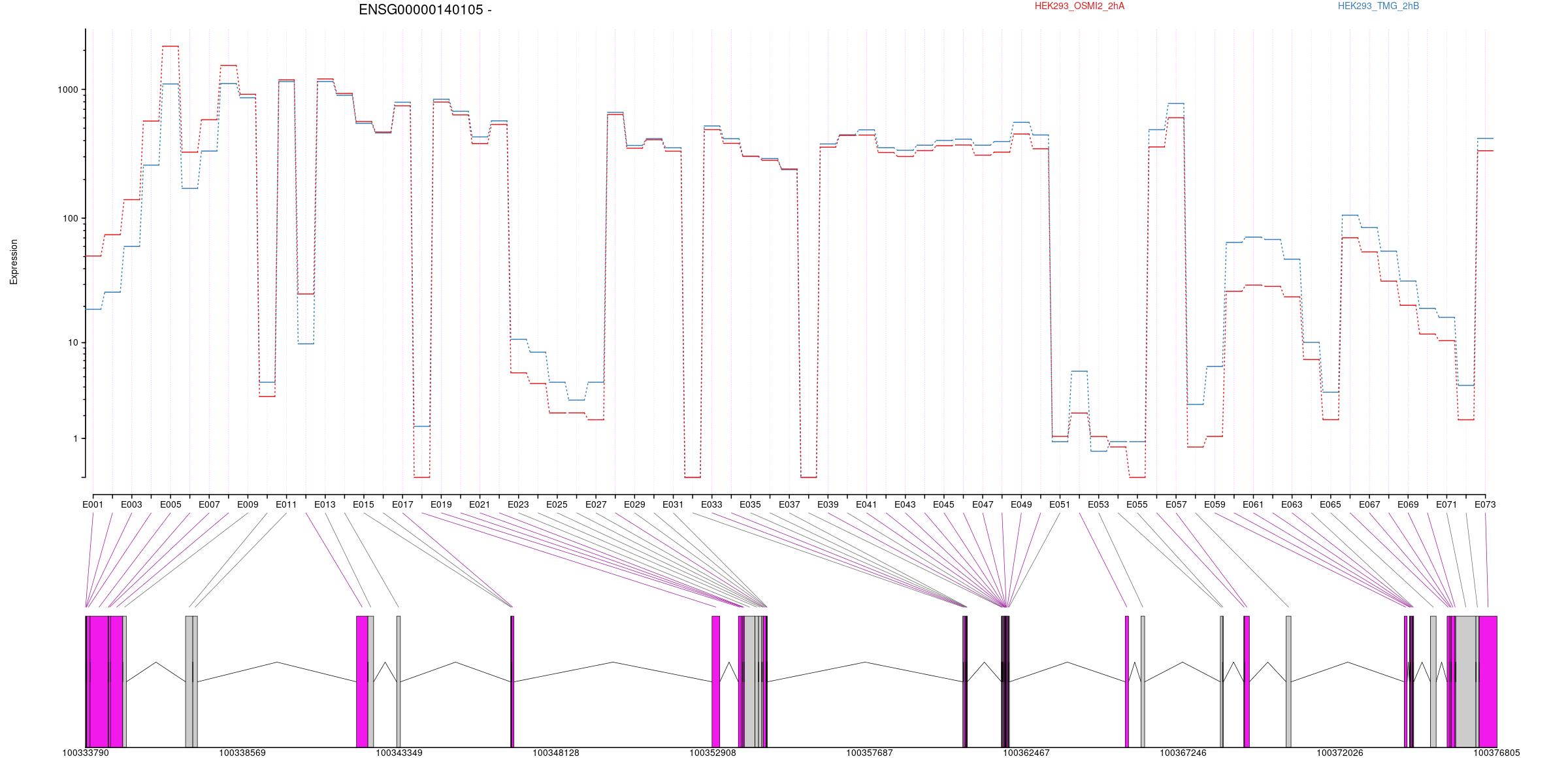Click the magenta exon block at gene end
Image resolution: width=1568 pixels, height=784 pixels.
(1488, 681)
